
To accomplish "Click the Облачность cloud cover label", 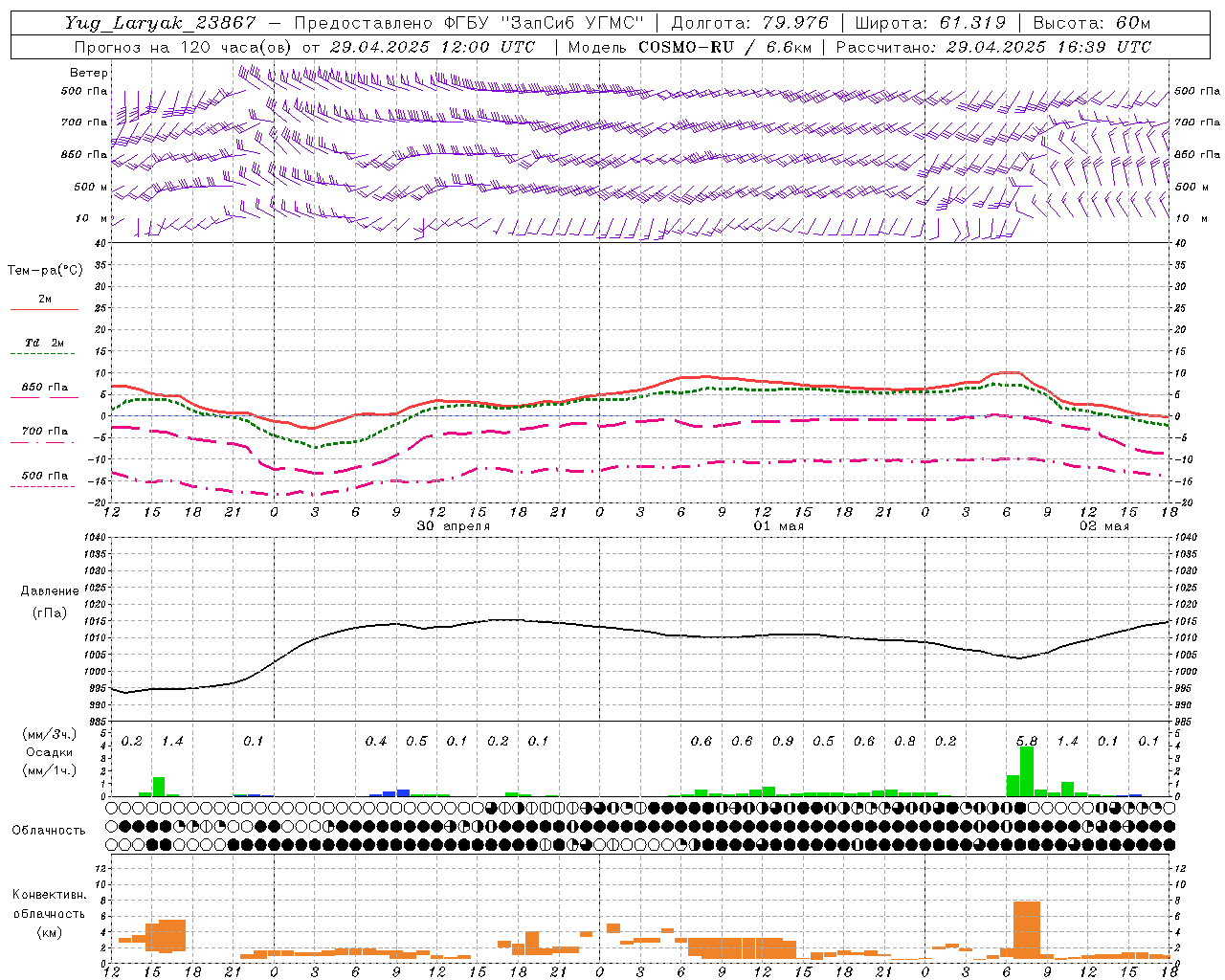I will [49, 831].
